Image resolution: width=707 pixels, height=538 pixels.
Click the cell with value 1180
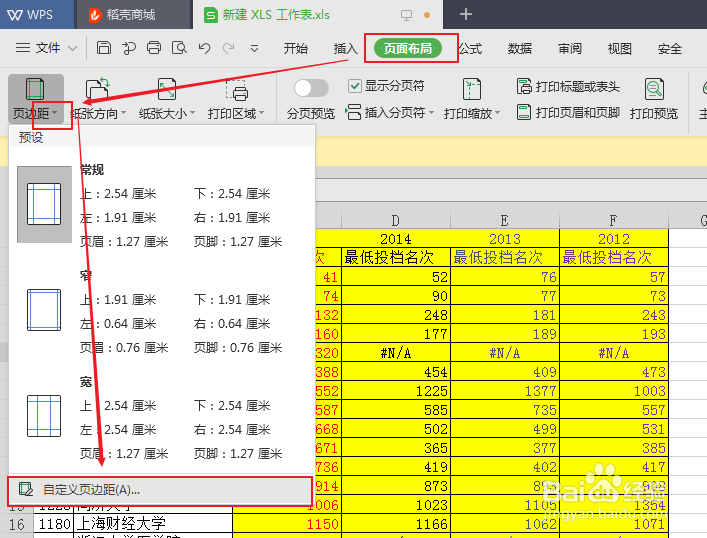point(54,524)
